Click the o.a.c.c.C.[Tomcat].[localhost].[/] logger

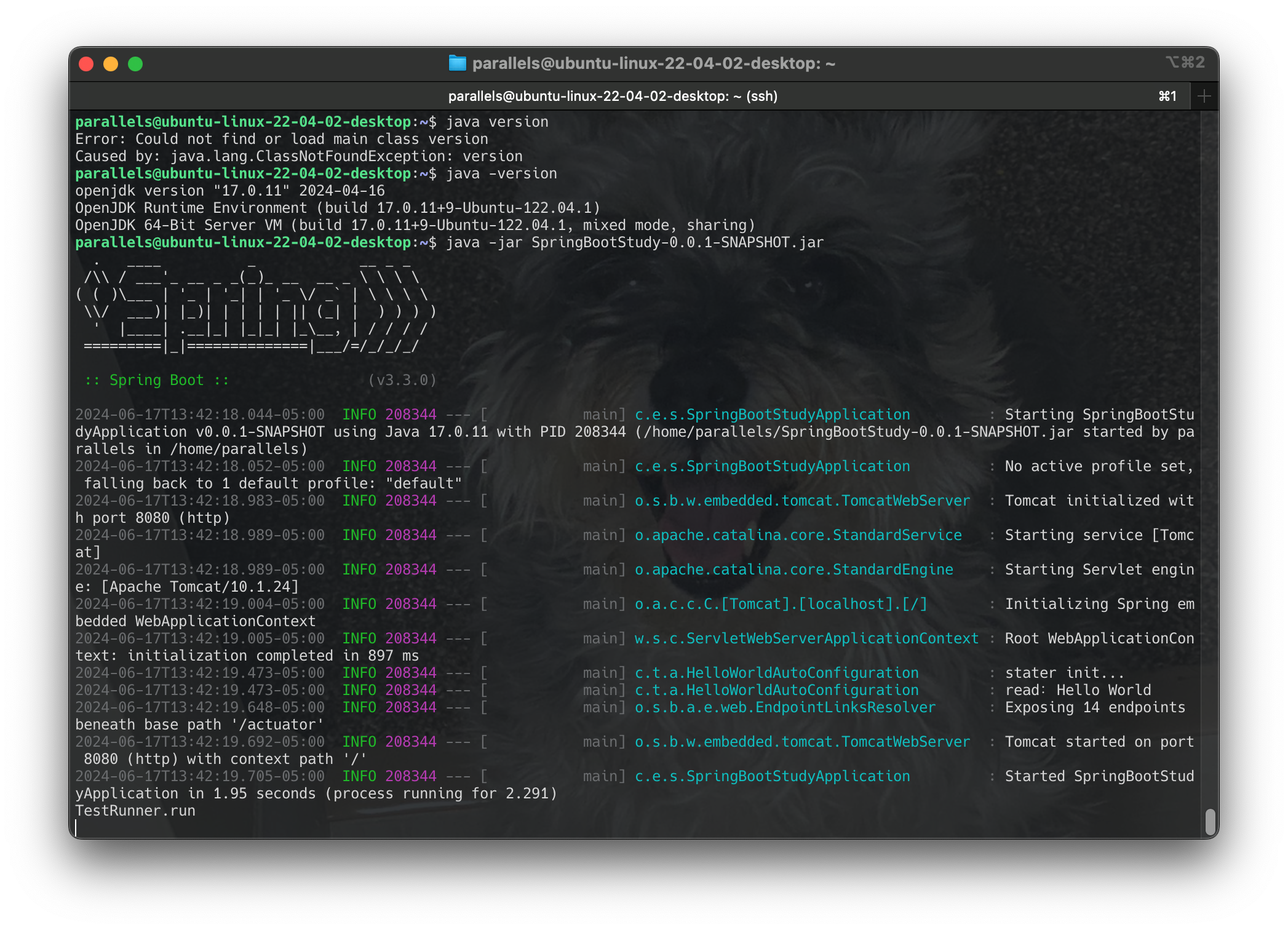tap(781, 604)
